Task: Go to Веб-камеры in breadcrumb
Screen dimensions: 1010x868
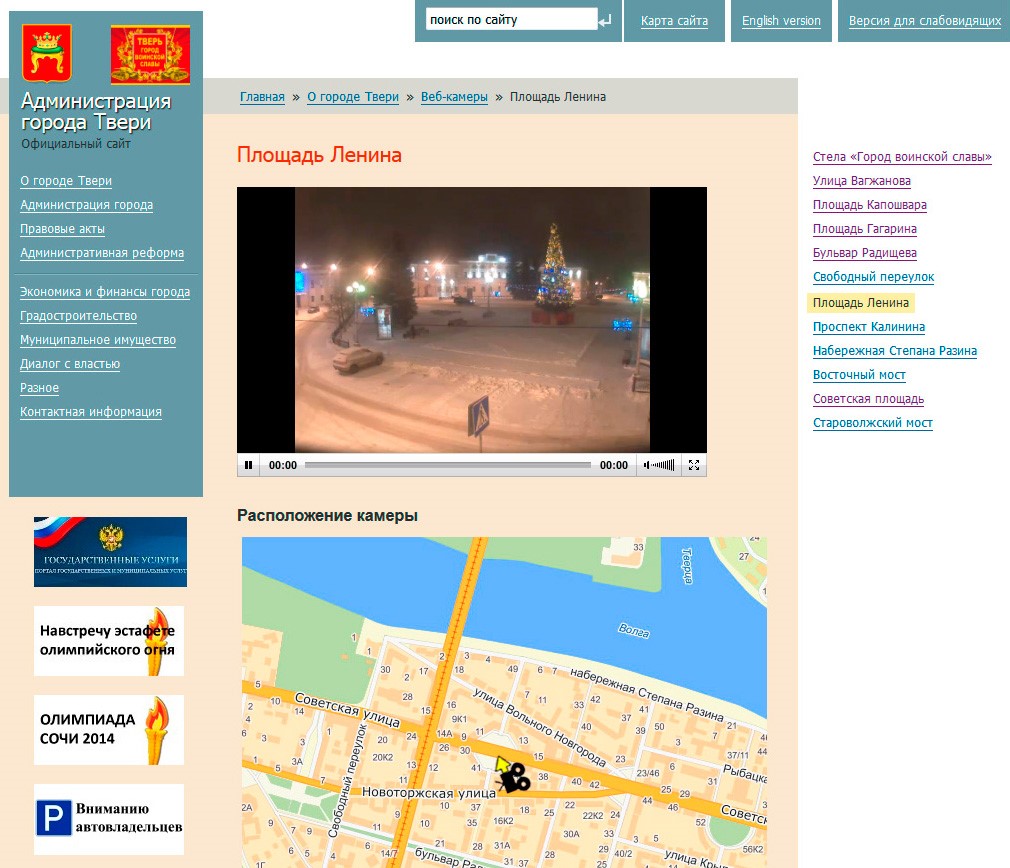Action: point(454,97)
